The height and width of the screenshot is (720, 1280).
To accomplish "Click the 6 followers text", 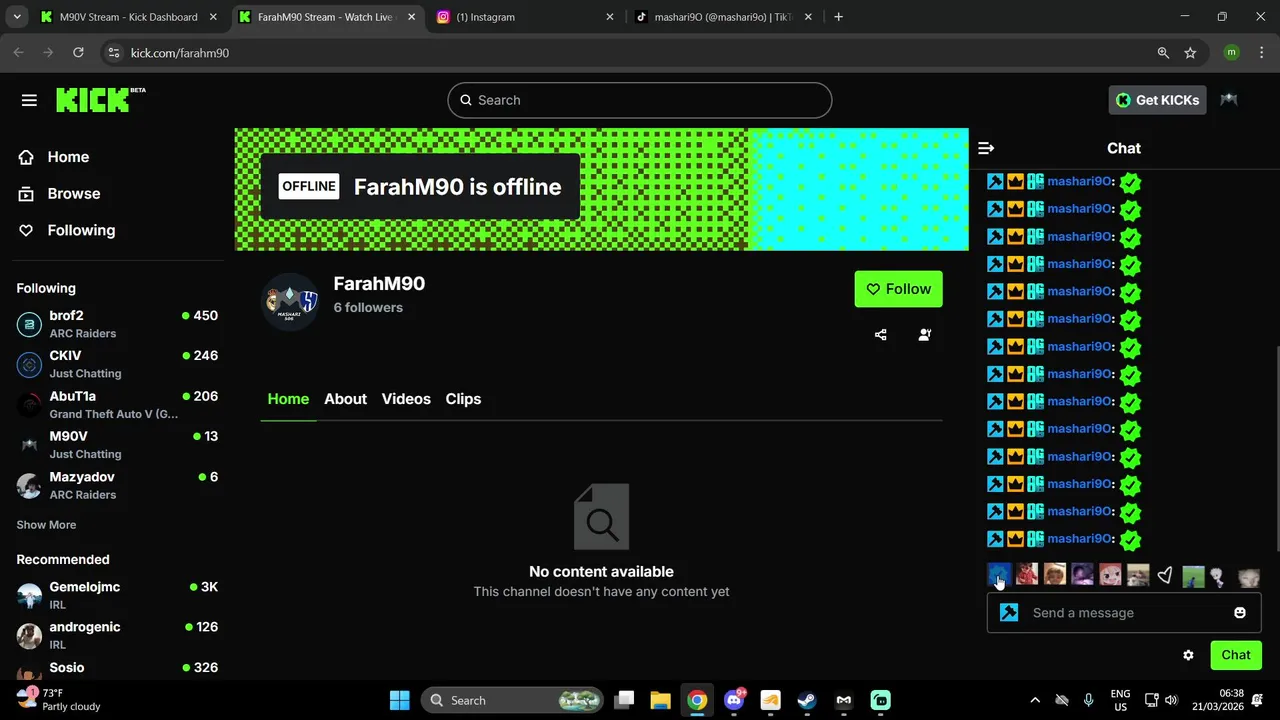I will coord(368,308).
